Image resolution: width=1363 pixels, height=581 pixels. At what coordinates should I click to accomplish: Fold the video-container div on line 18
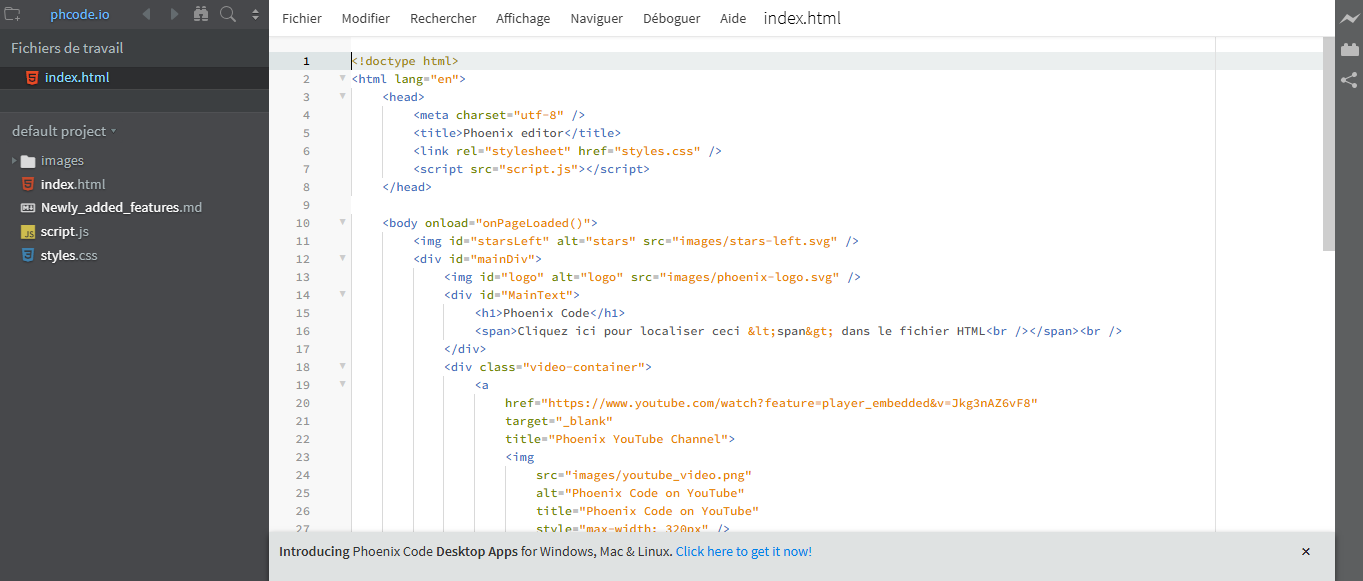pyautogui.click(x=342, y=366)
